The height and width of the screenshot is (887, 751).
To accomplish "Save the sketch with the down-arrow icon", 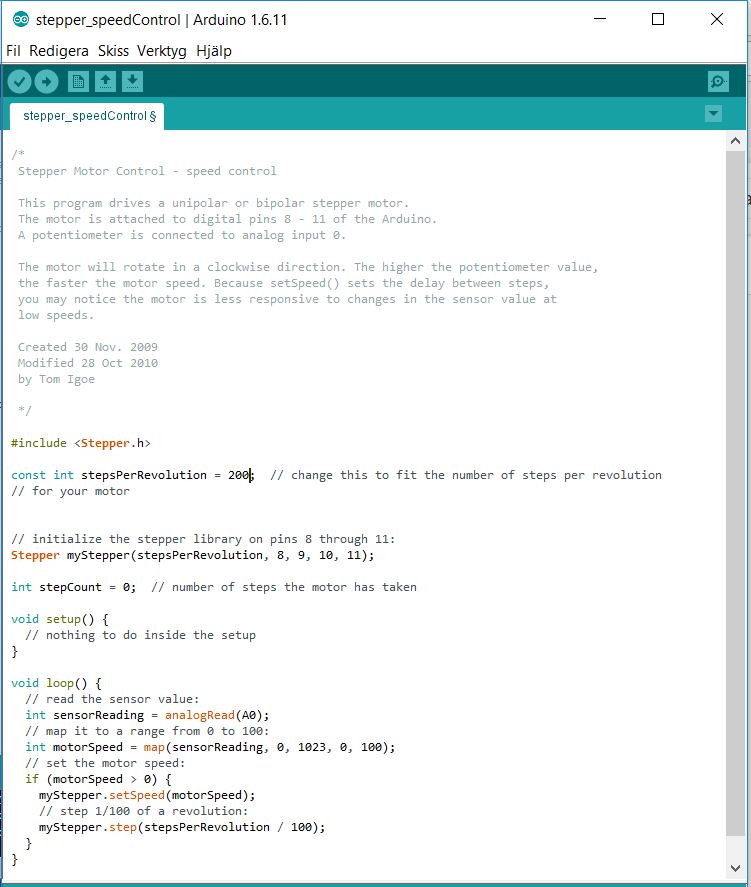I will [132, 82].
